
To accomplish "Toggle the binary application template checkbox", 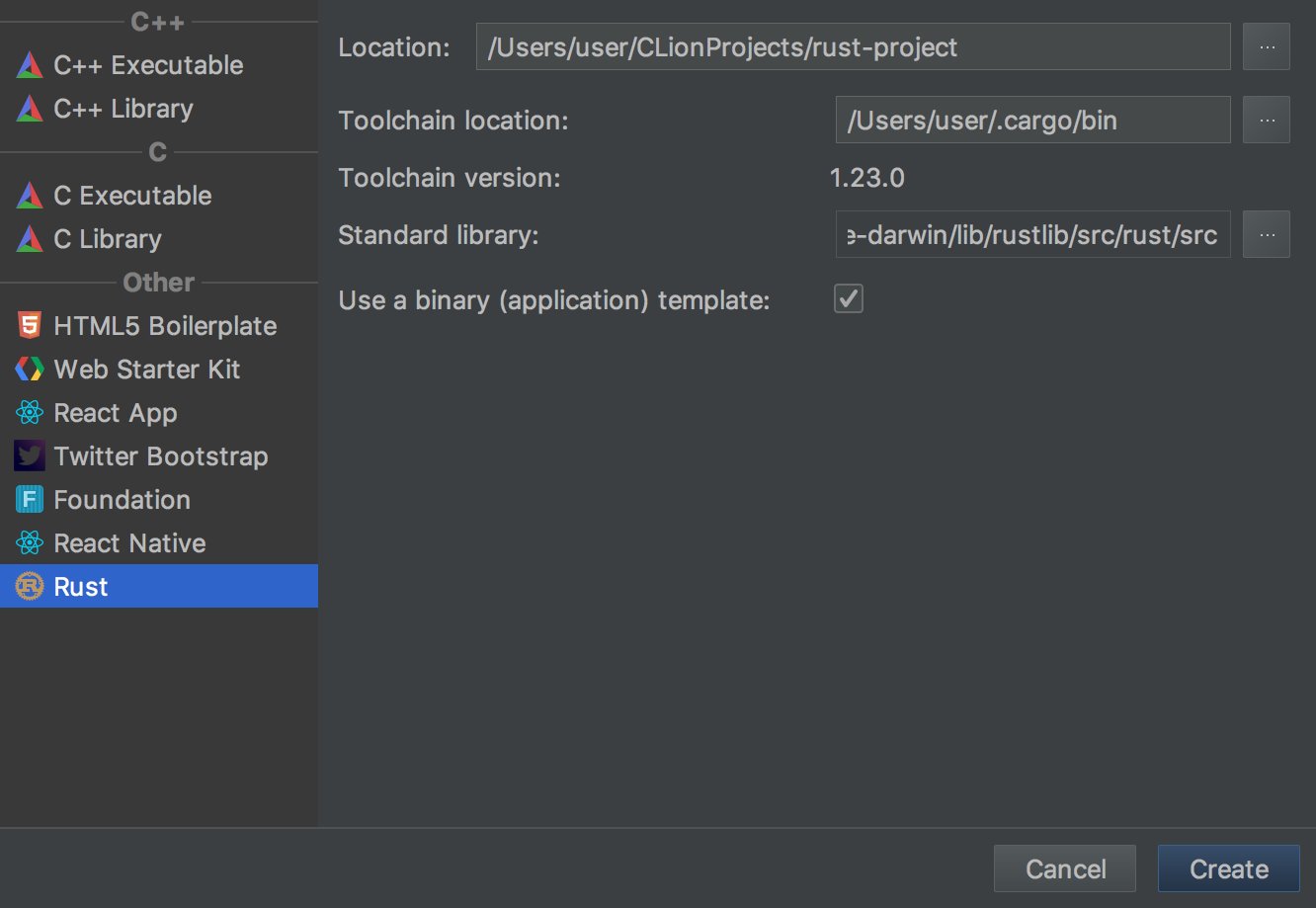I will (849, 298).
